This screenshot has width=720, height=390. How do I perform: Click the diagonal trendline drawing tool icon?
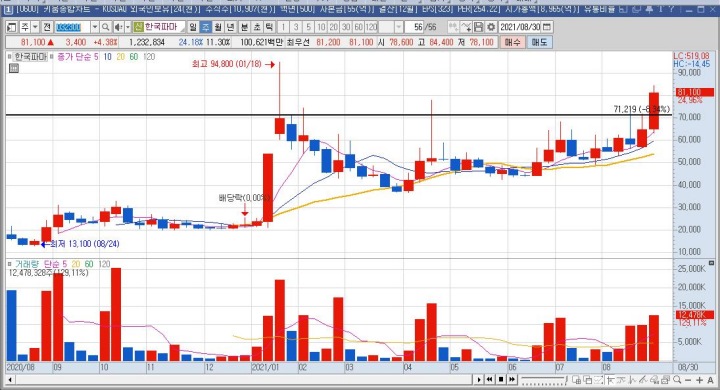click(643, 379)
